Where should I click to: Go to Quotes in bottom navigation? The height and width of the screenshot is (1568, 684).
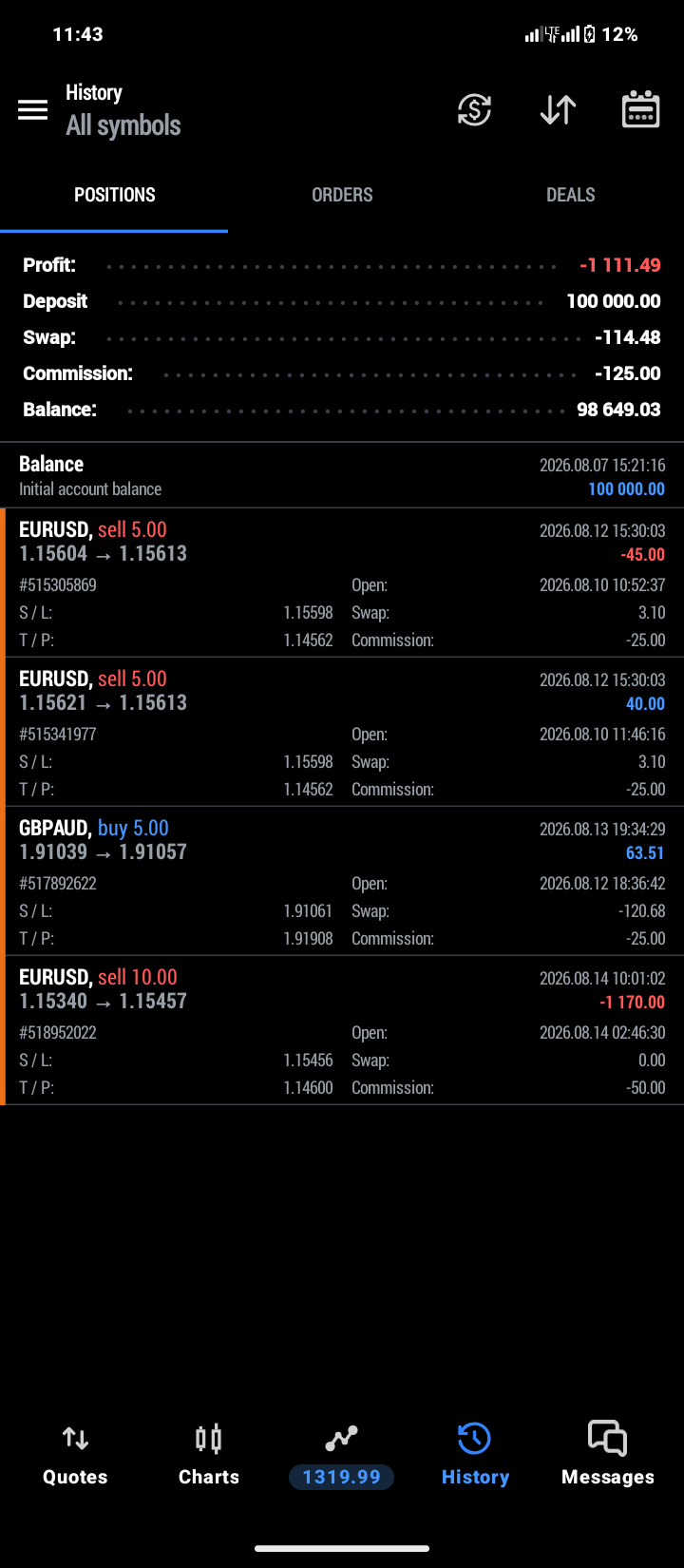coord(75,1455)
